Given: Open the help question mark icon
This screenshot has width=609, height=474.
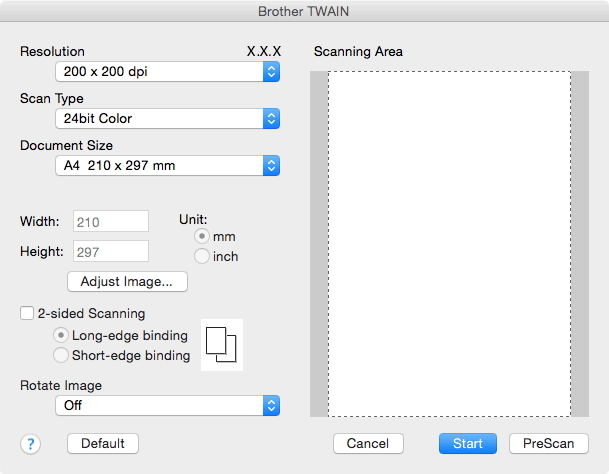Looking at the screenshot, I should [x=30, y=444].
